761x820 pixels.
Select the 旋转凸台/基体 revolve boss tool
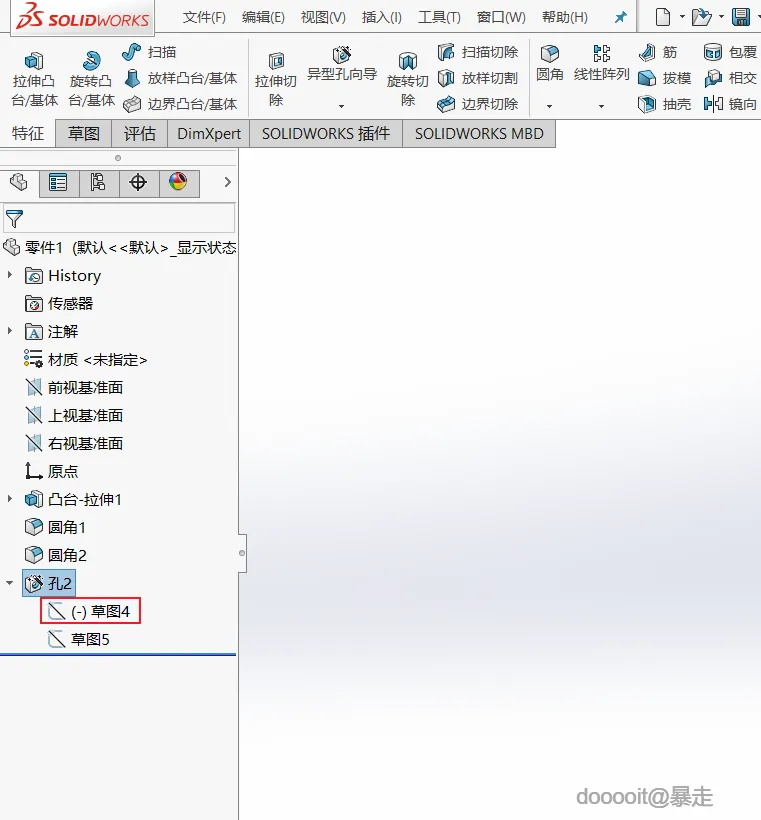[92, 79]
